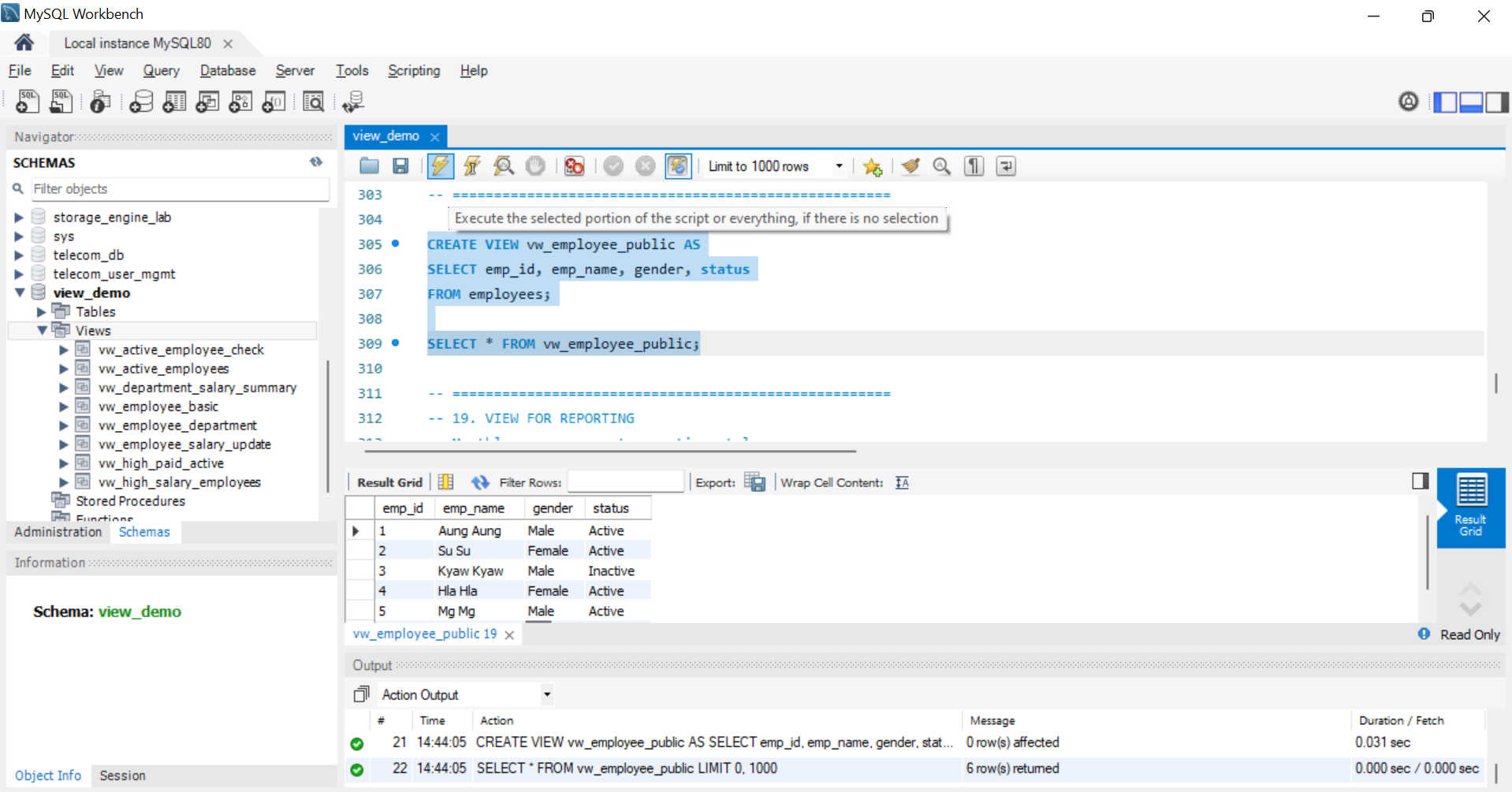Toggle invisible characters display
The height and width of the screenshot is (792, 1512).
[x=974, y=166]
